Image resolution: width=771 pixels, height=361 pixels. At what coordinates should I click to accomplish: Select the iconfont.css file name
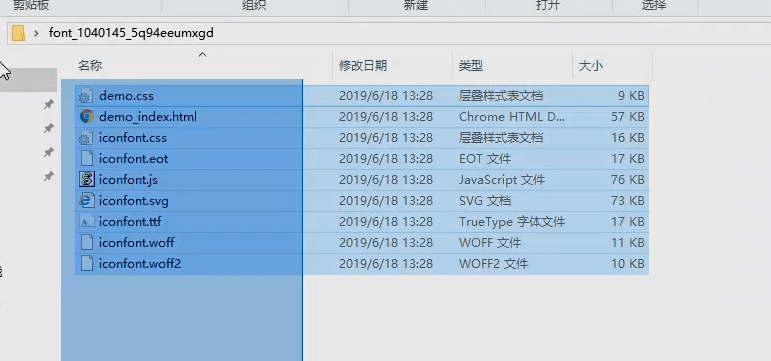[x=133, y=138]
